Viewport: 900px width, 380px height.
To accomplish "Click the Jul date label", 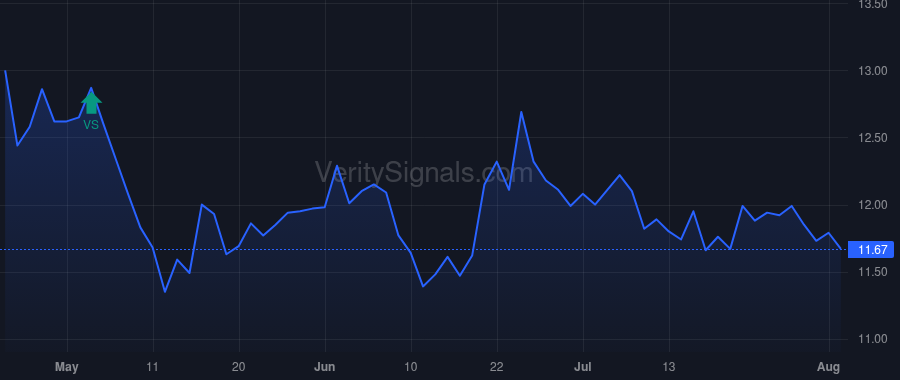I will (583, 367).
